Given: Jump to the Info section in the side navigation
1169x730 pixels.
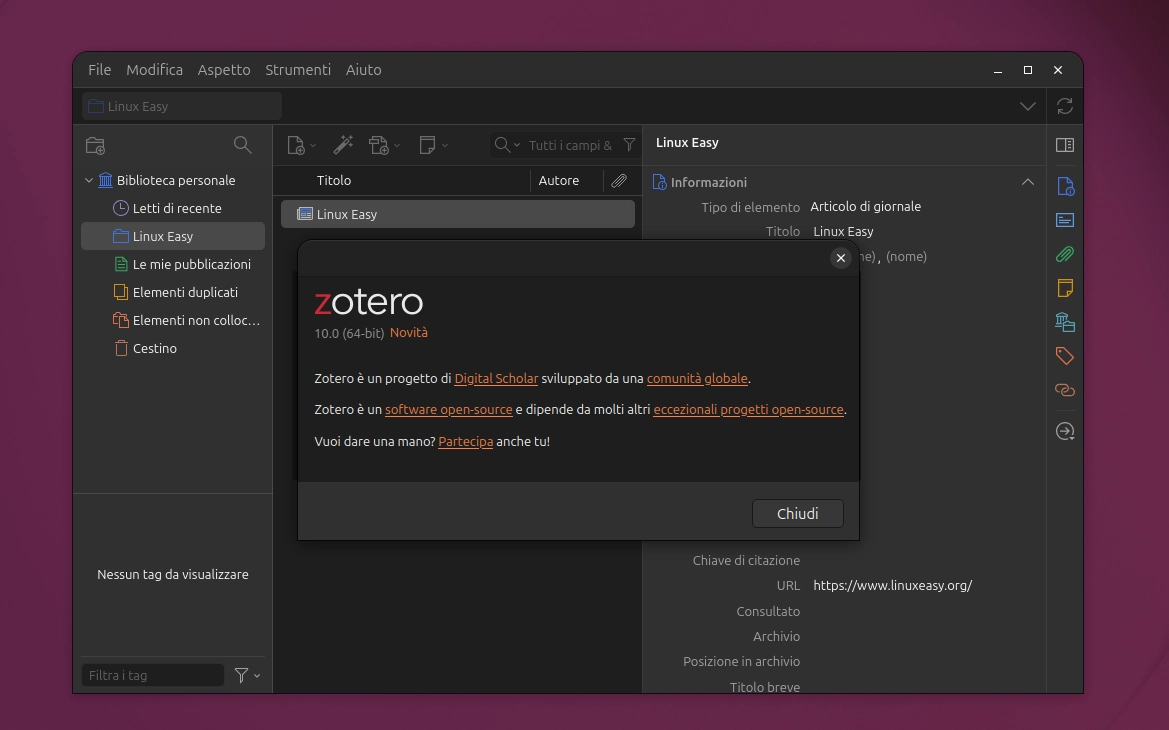Looking at the screenshot, I should (x=1065, y=186).
